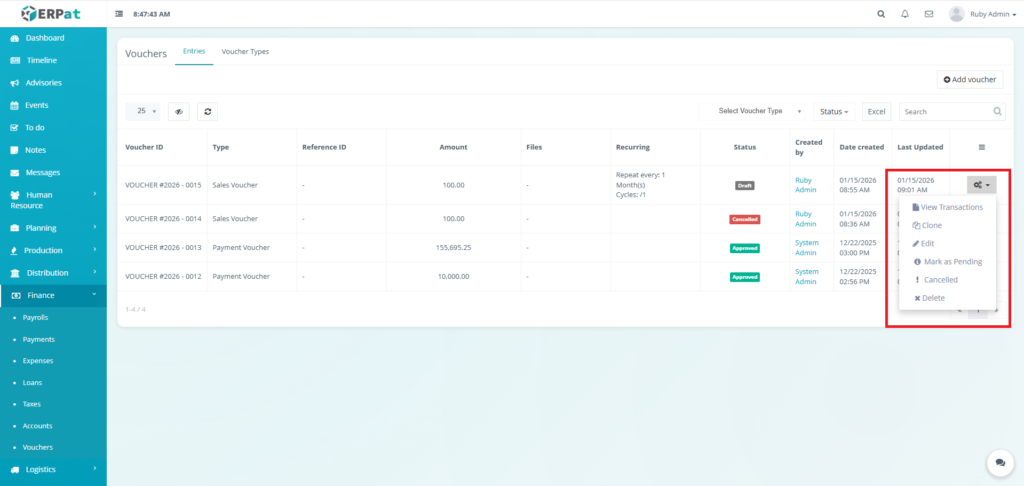This screenshot has height=486, width=1024.
Task: Open the notifications bell
Action: click(x=904, y=14)
